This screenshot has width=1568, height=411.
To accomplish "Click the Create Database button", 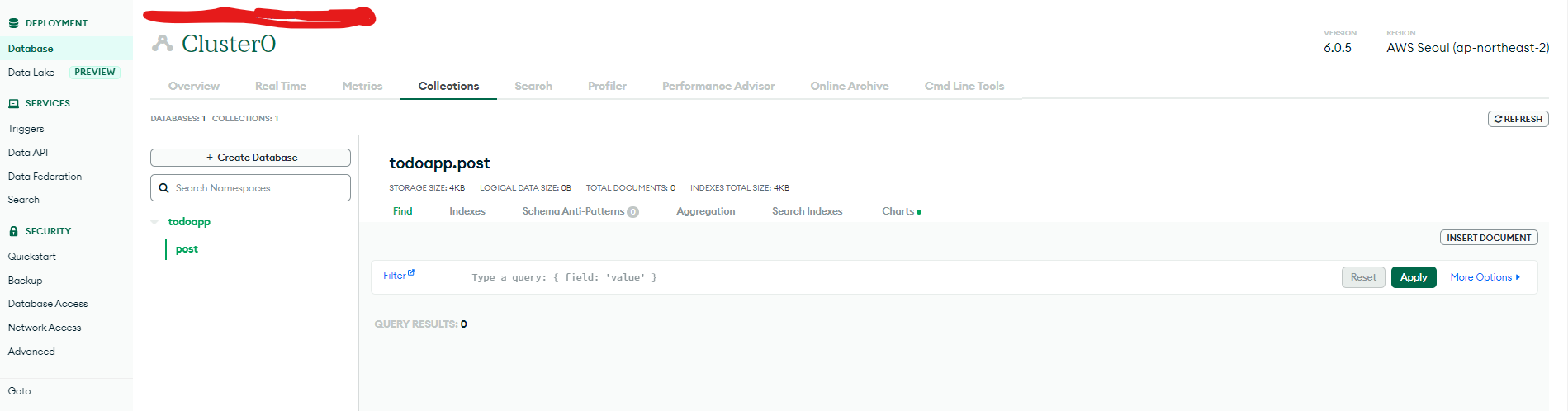I will pyautogui.click(x=250, y=158).
